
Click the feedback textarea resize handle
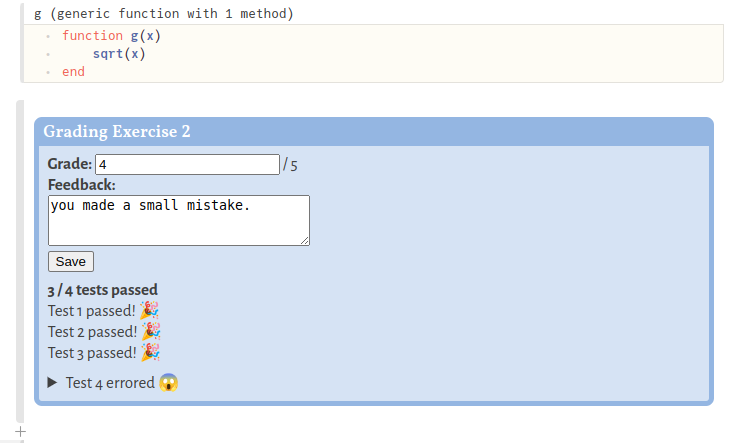point(305,241)
